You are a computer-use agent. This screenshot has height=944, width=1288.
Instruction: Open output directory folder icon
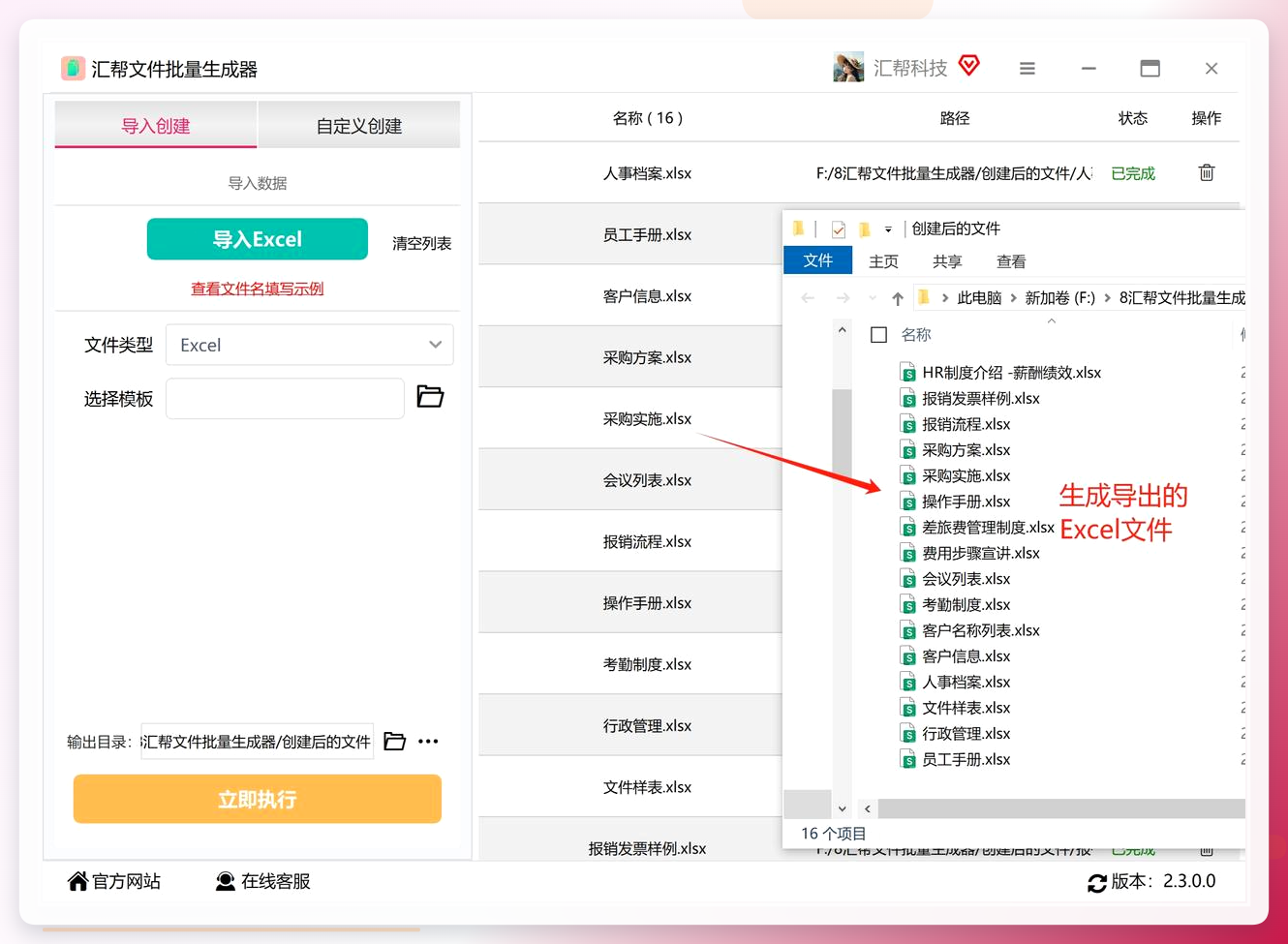394,742
